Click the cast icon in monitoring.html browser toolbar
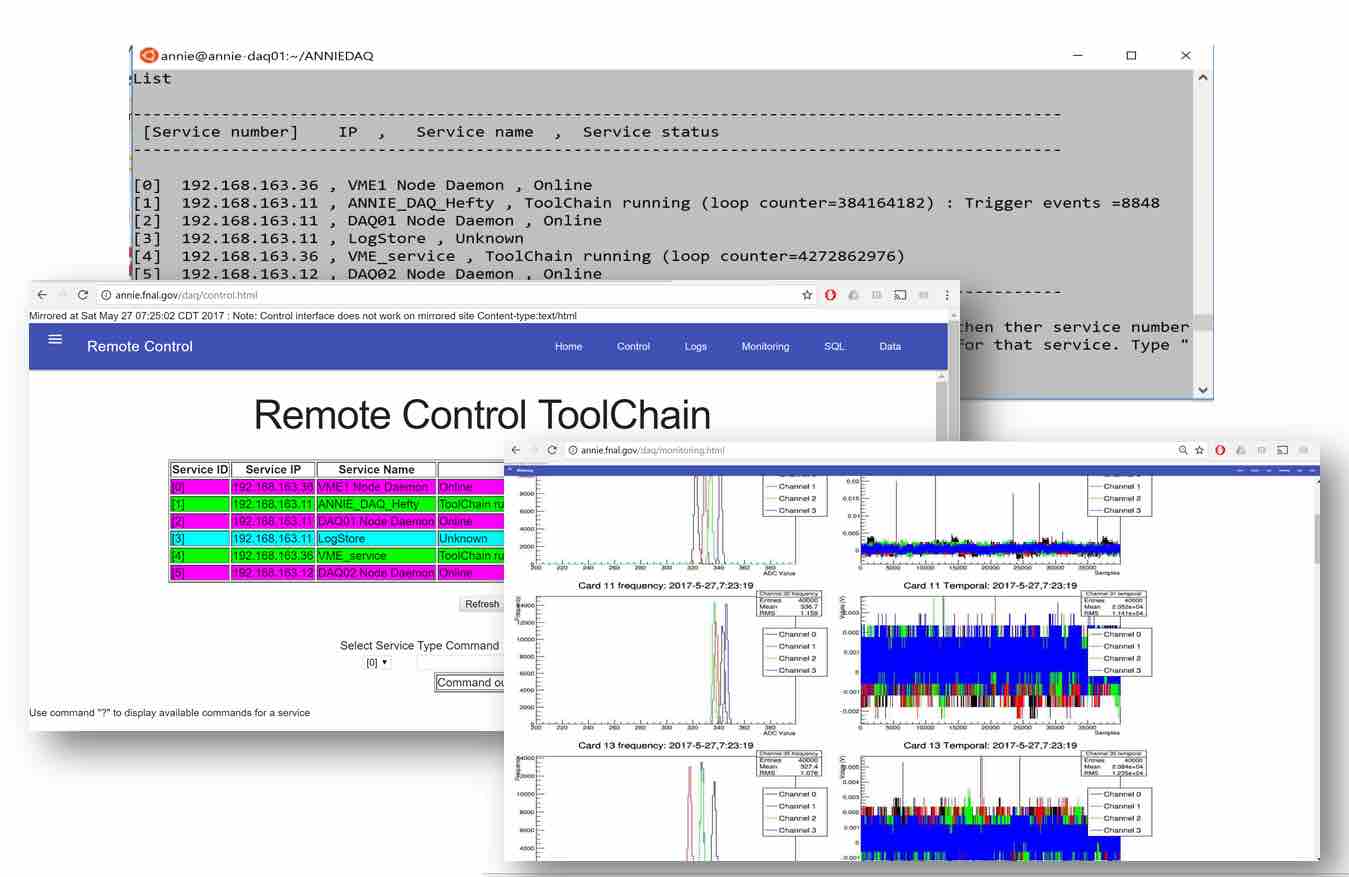 [1283, 450]
